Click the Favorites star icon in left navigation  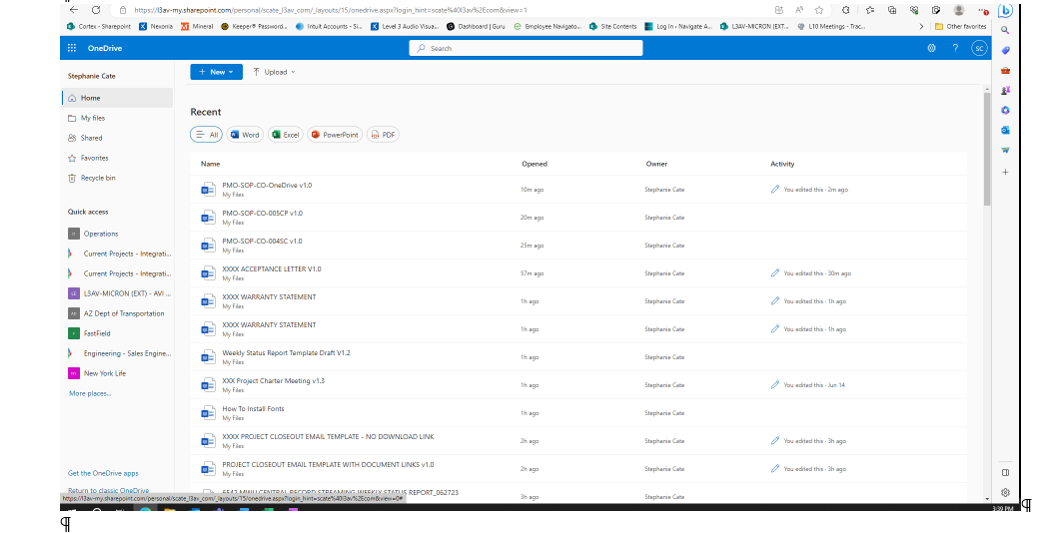[72, 158]
